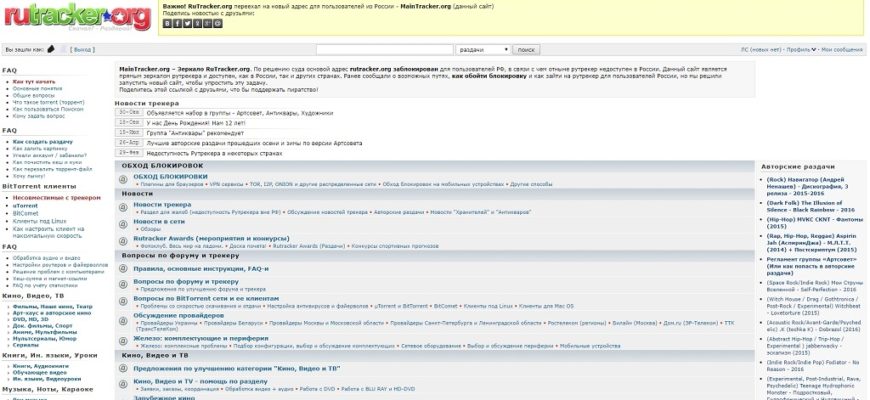Open Как создать раздачу link
The image size is (870, 400).
click(43, 142)
